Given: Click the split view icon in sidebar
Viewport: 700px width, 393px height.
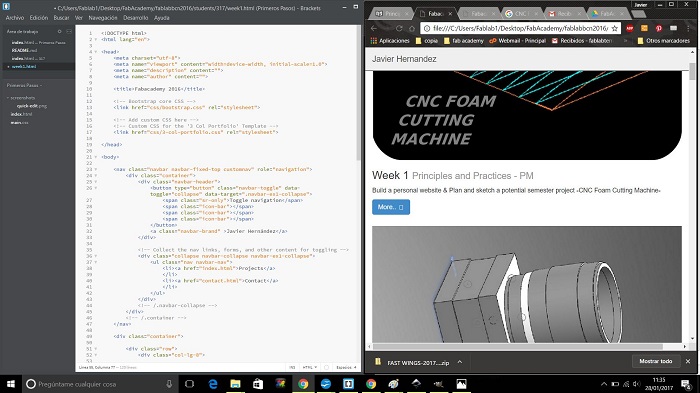Looking at the screenshot, I should coord(69,32).
